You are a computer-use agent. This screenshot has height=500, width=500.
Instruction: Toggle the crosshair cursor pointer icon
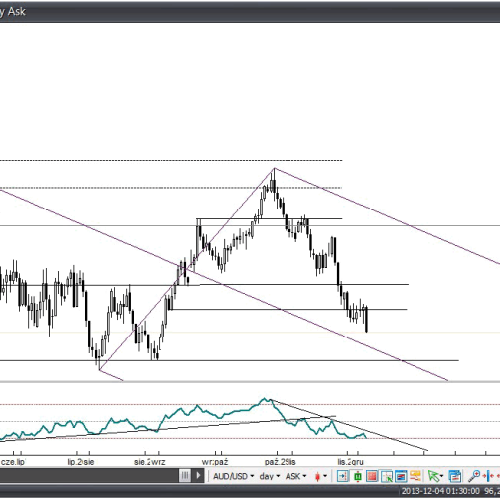387,476
